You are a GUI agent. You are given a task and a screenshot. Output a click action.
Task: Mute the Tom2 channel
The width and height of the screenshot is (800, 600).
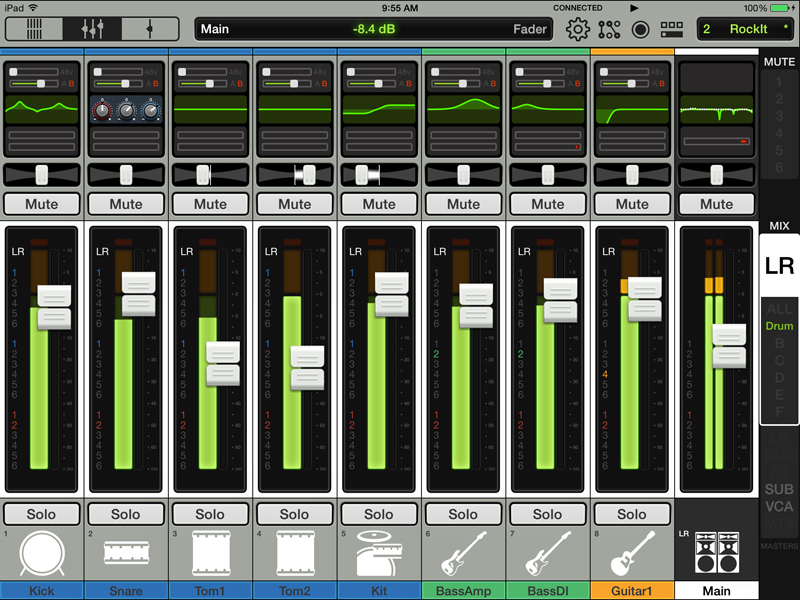pyautogui.click(x=294, y=204)
